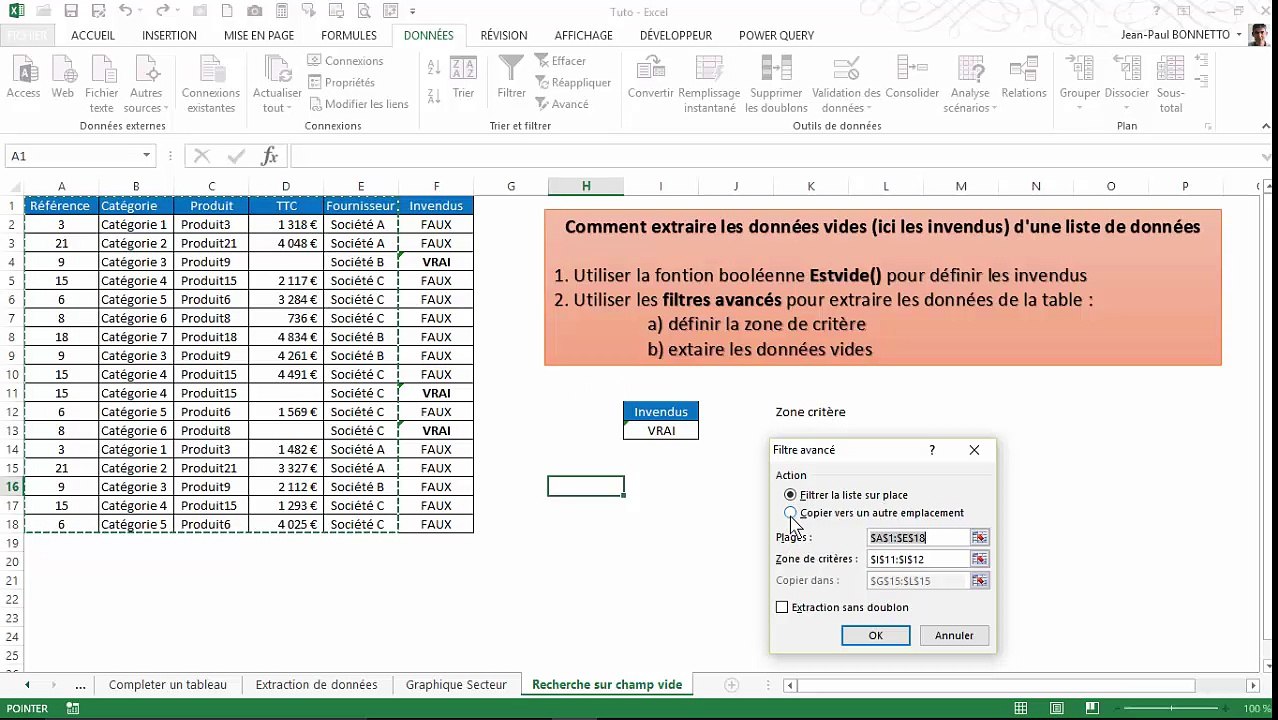
Task: Click Modifier les liens
Action: tap(358, 104)
